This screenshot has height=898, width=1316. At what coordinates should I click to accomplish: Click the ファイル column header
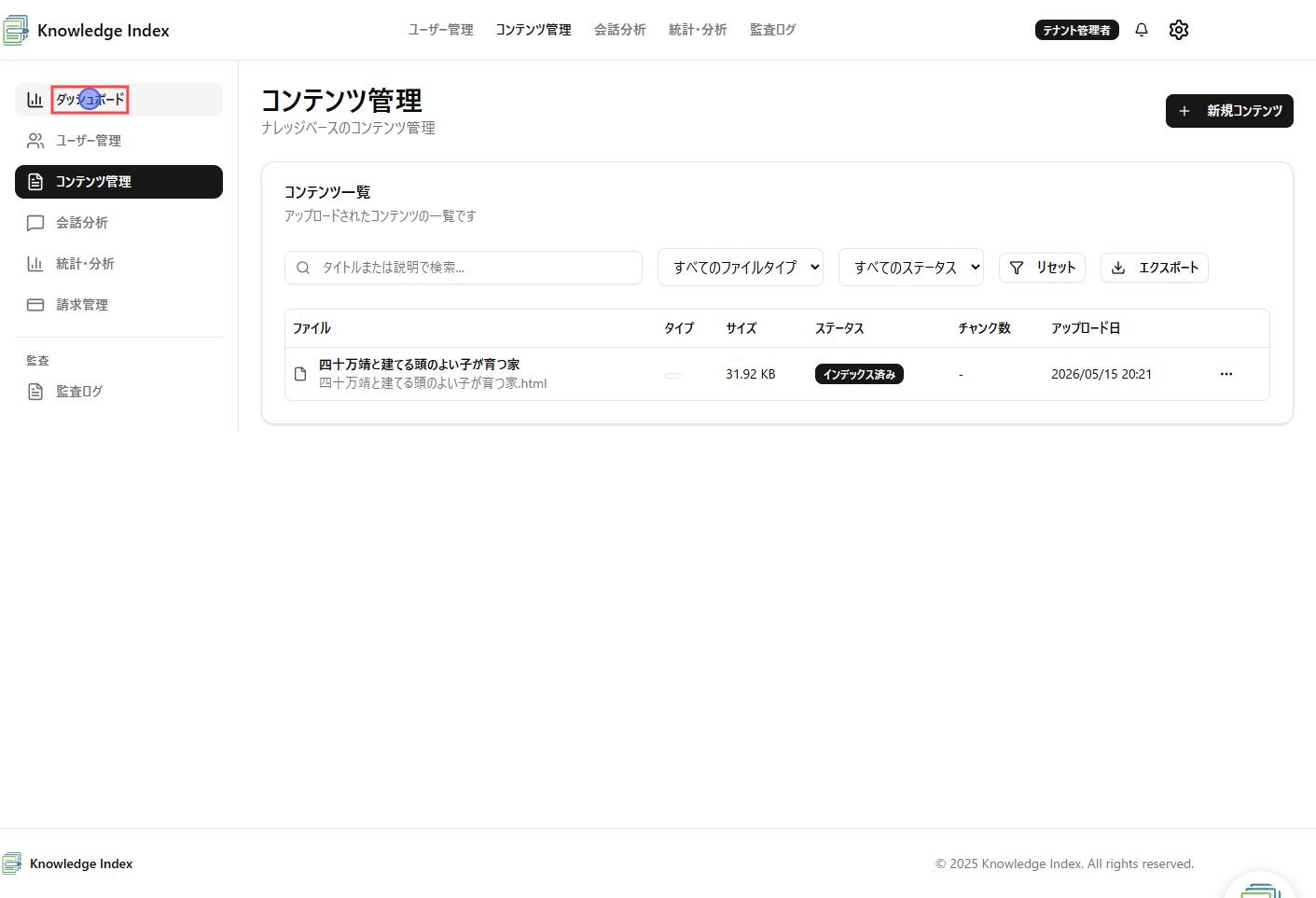tap(312, 328)
